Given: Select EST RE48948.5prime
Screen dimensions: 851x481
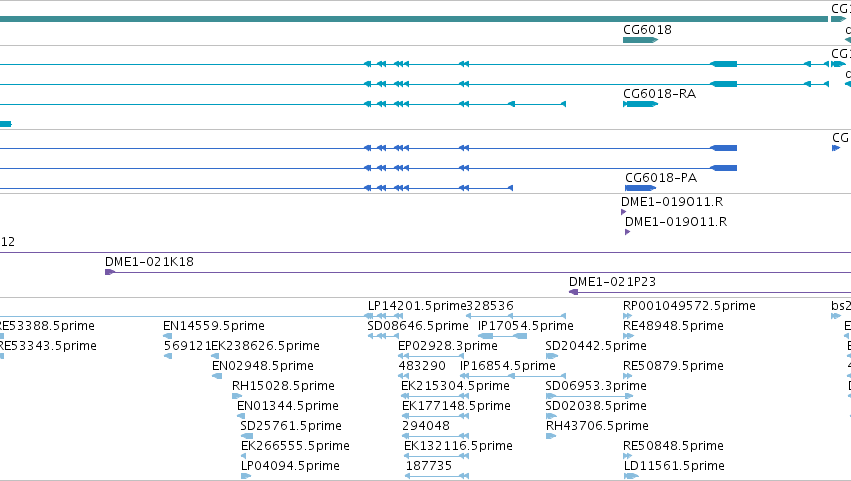Looking at the screenshot, I should click(x=673, y=326).
